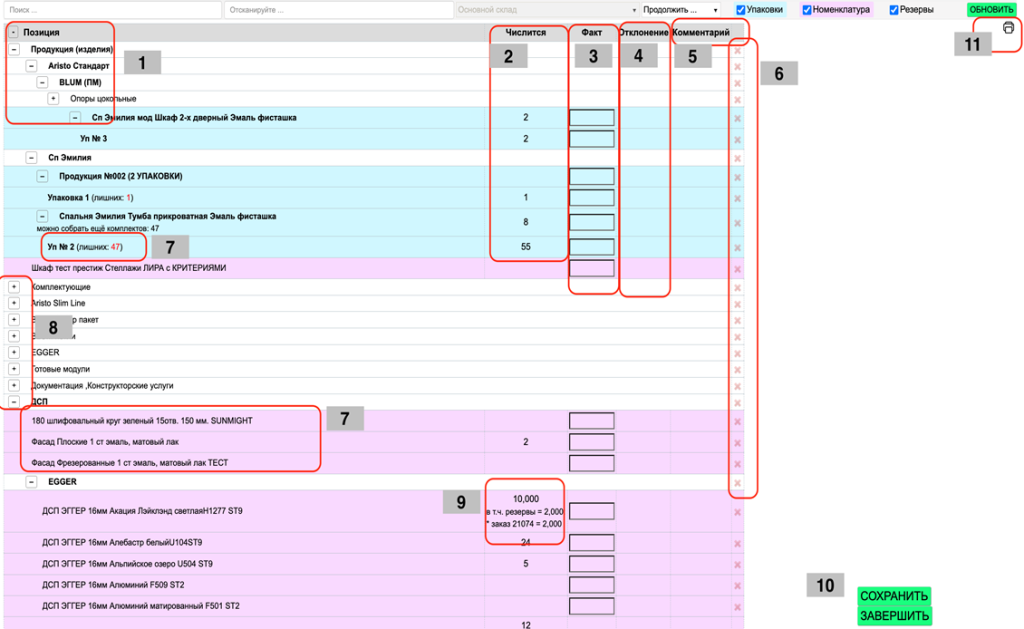Click the printer icon to print
The height and width of the screenshot is (629, 1024).
tap(1008, 28)
